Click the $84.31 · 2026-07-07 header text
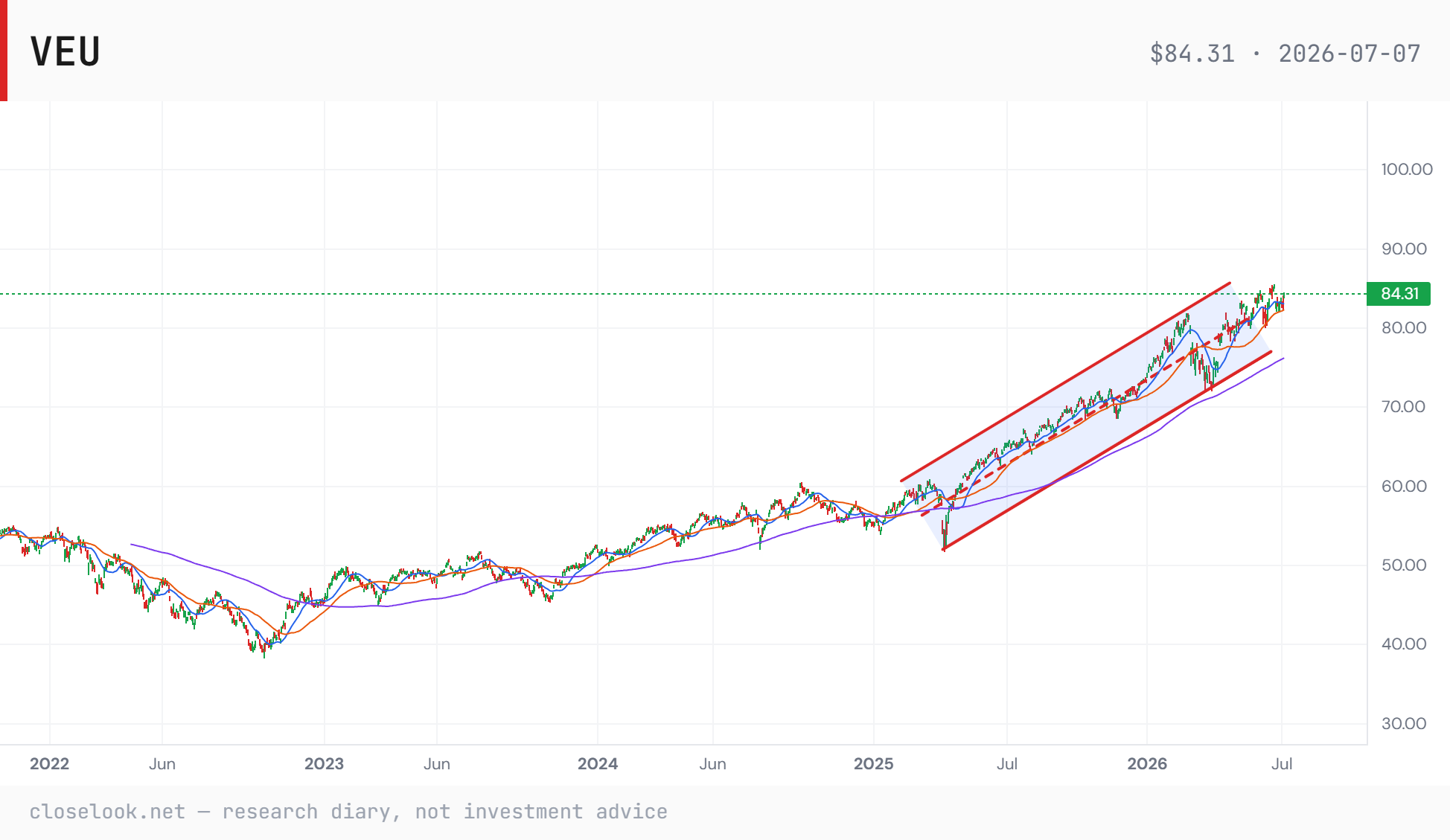Image resolution: width=1450 pixels, height=840 pixels. point(1285,54)
